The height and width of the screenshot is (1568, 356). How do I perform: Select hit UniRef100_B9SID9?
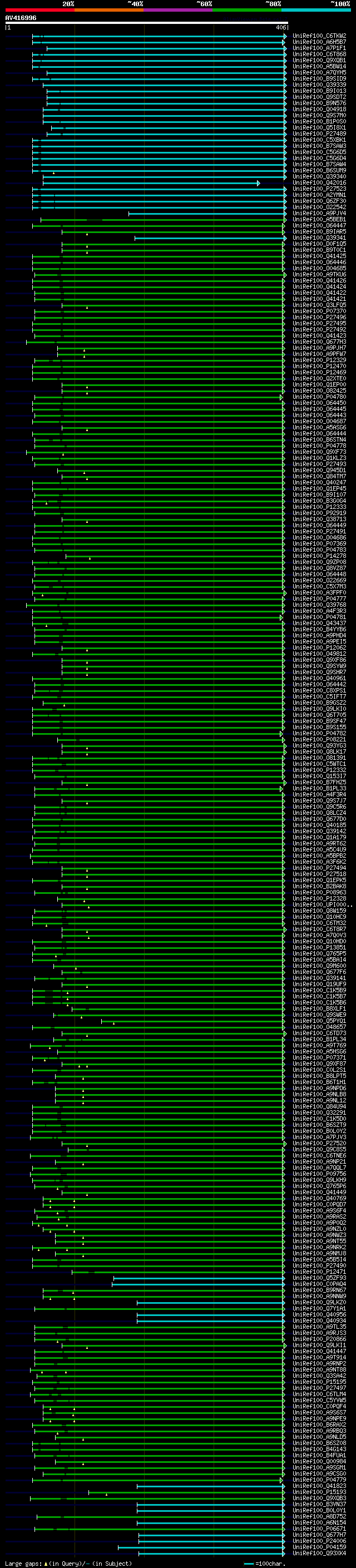[x=319, y=78]
